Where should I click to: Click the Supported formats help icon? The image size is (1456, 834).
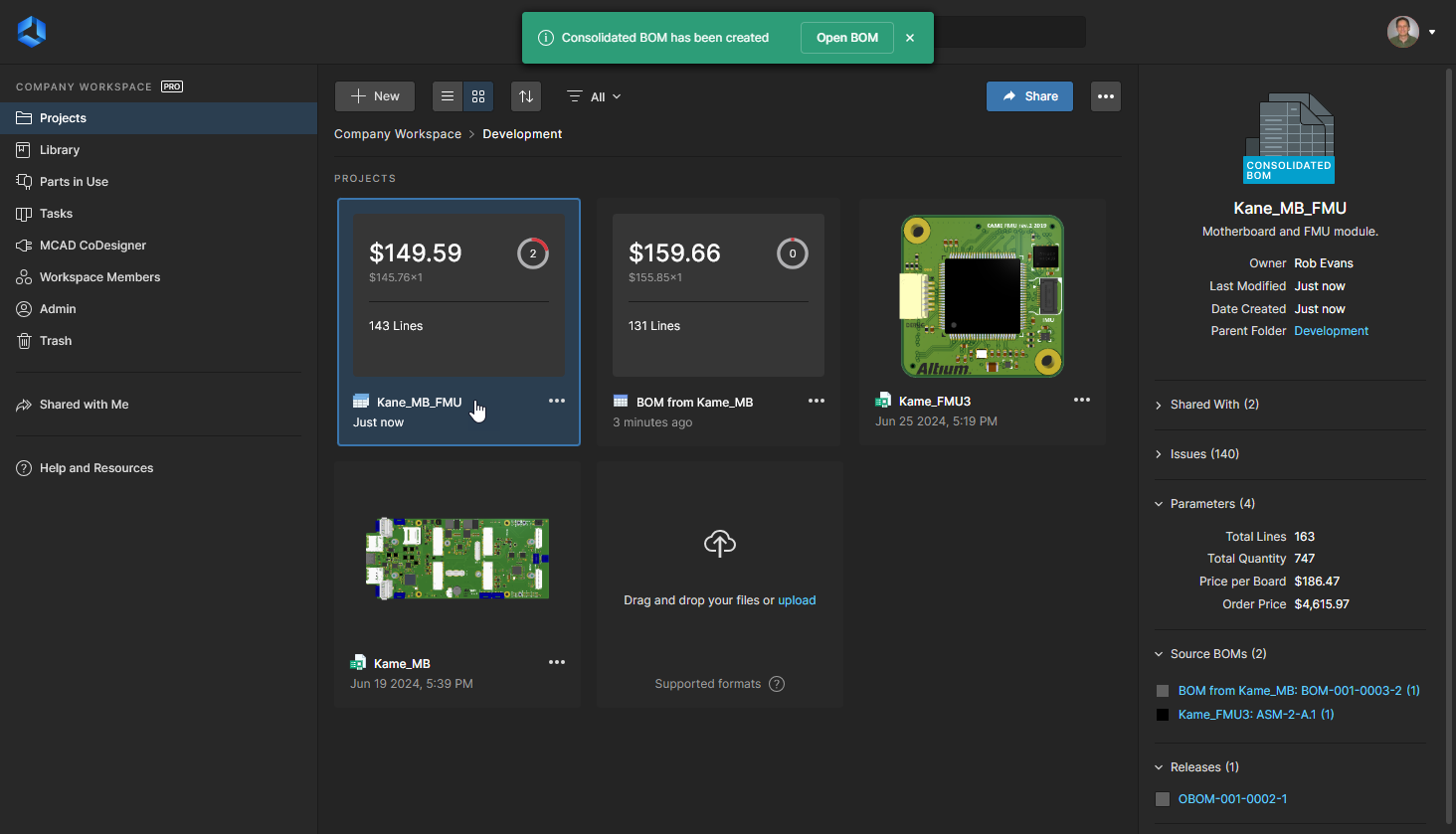(777, 684)
